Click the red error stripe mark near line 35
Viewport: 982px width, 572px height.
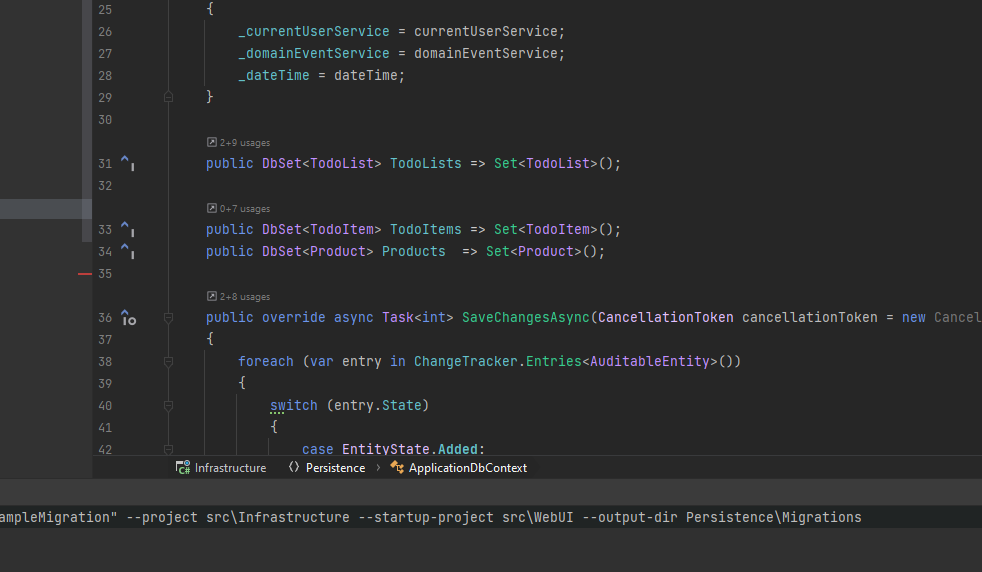tap(85, 274)
